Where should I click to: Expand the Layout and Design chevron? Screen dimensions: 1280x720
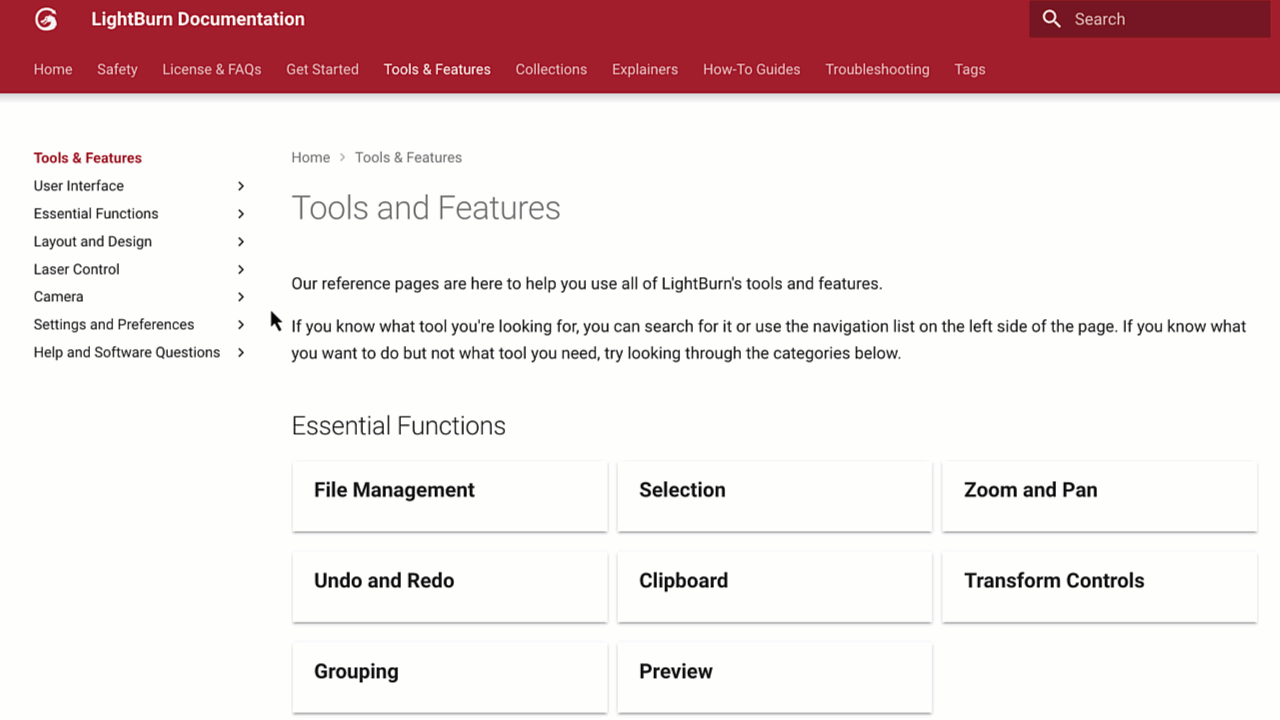pyautogui.click(x=241, y=242)
